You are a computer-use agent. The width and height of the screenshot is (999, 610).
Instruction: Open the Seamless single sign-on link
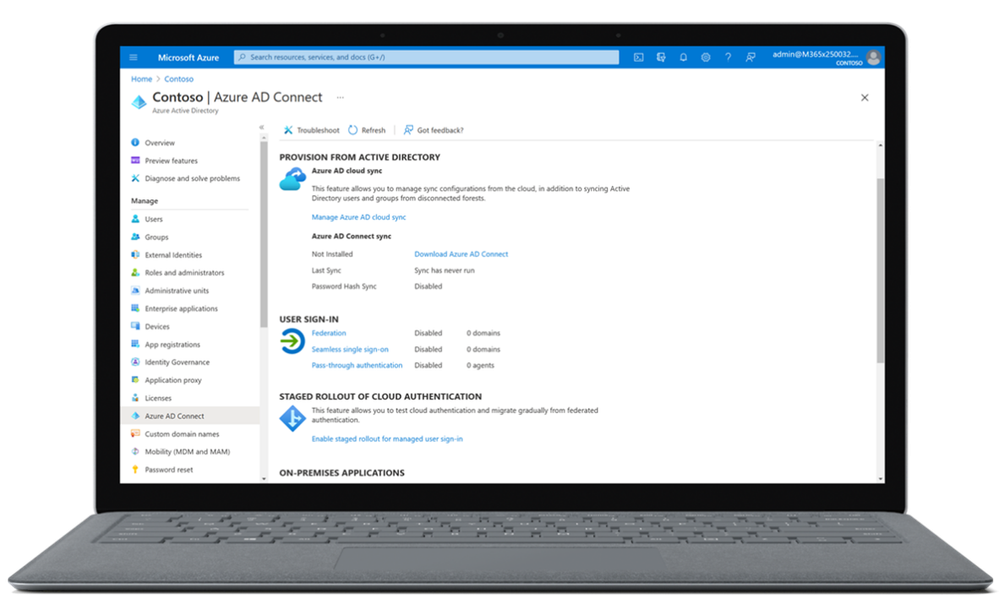(x=350, y=349)
